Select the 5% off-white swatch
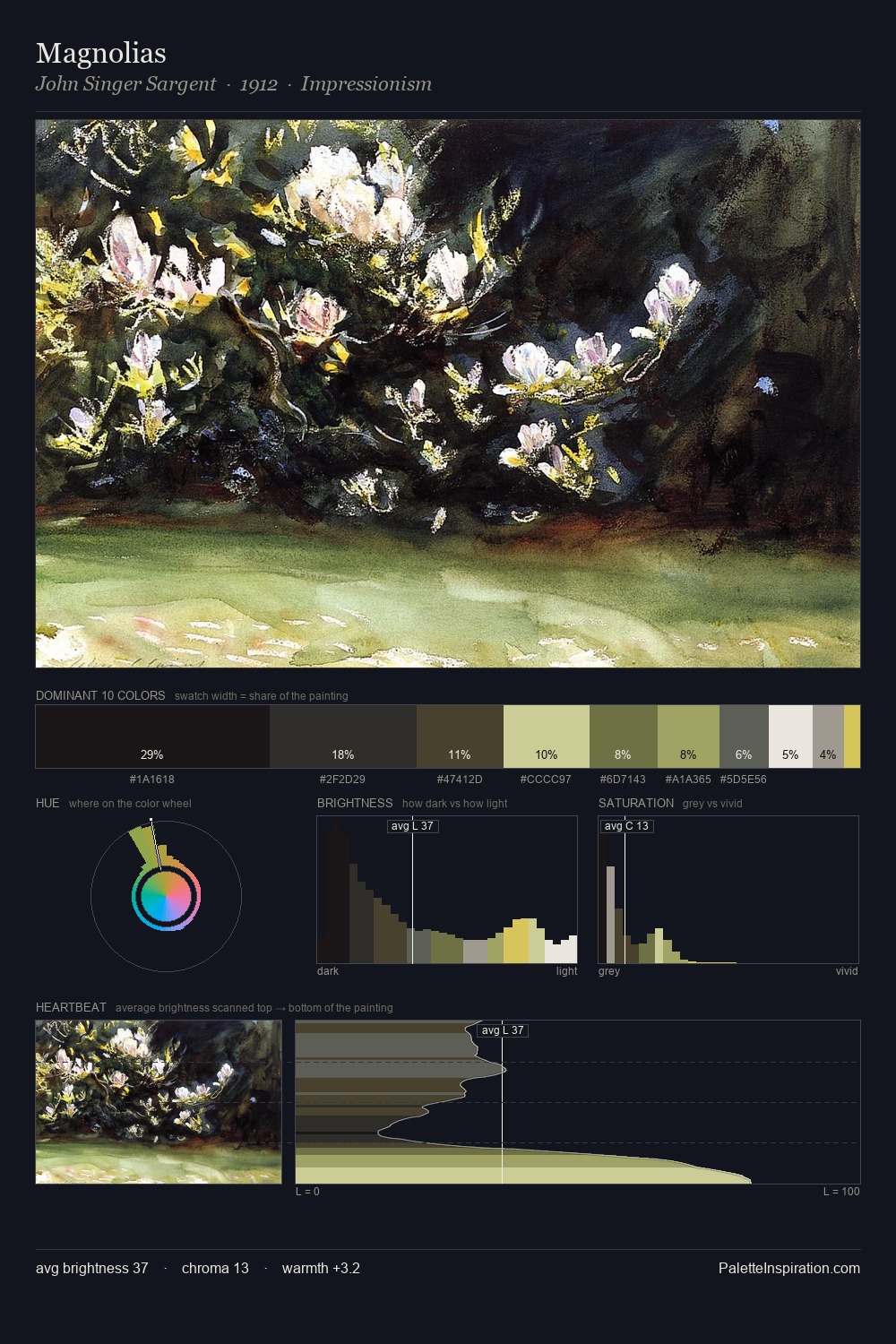 (x=790, y=737)
